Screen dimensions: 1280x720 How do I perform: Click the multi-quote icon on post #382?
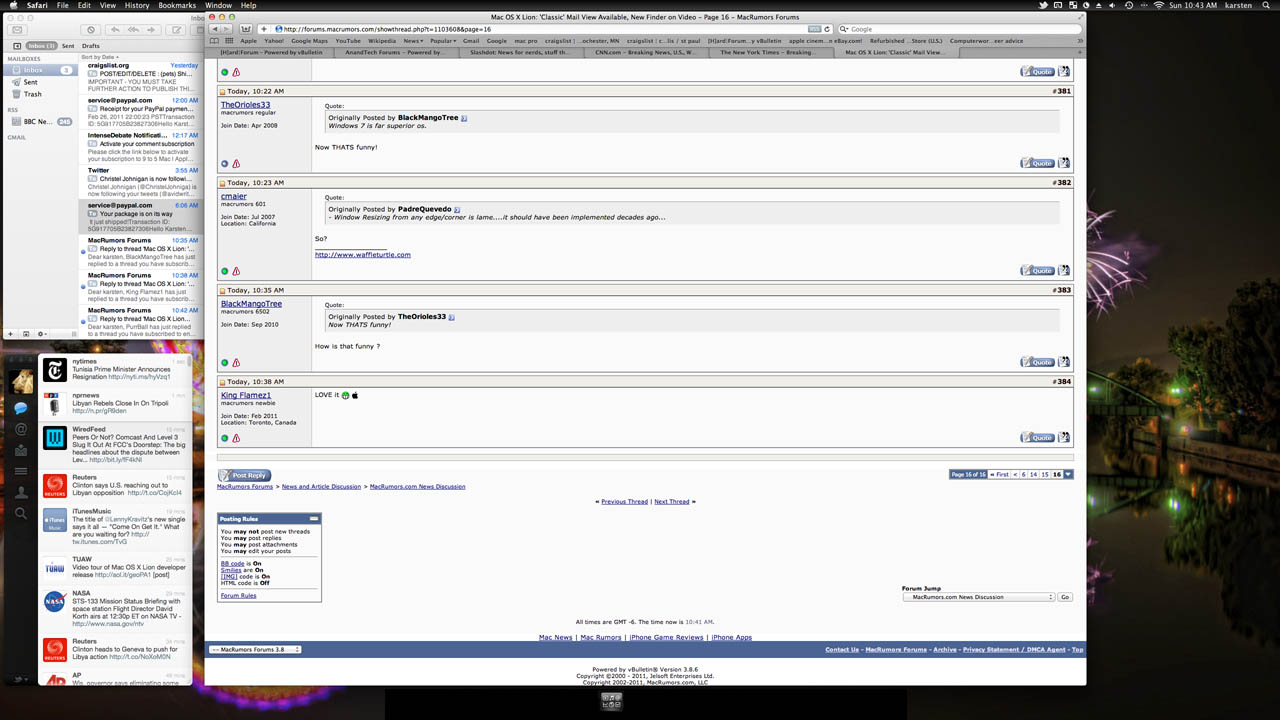coord(1064,270)
